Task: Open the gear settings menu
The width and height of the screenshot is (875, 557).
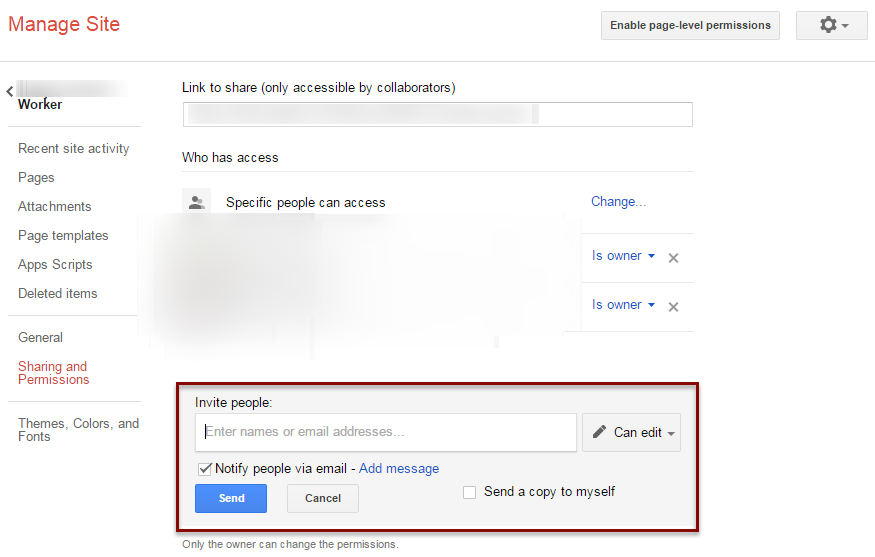Action: tap(831, 25)
